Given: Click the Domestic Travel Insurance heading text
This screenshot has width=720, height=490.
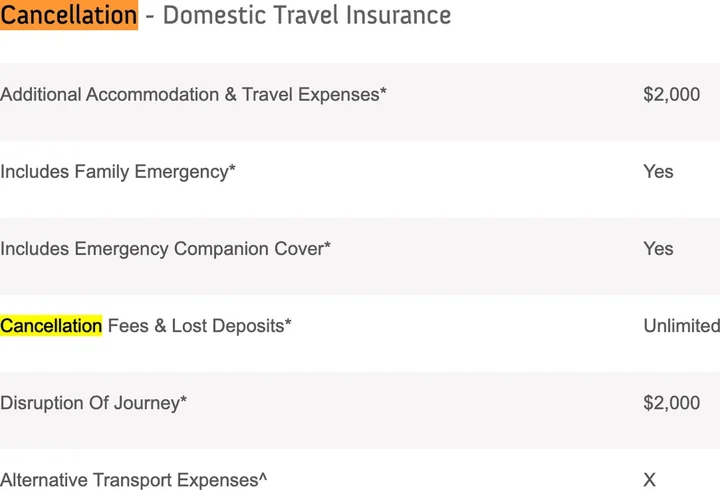Looking at the screenshot, I should (306, 15).
